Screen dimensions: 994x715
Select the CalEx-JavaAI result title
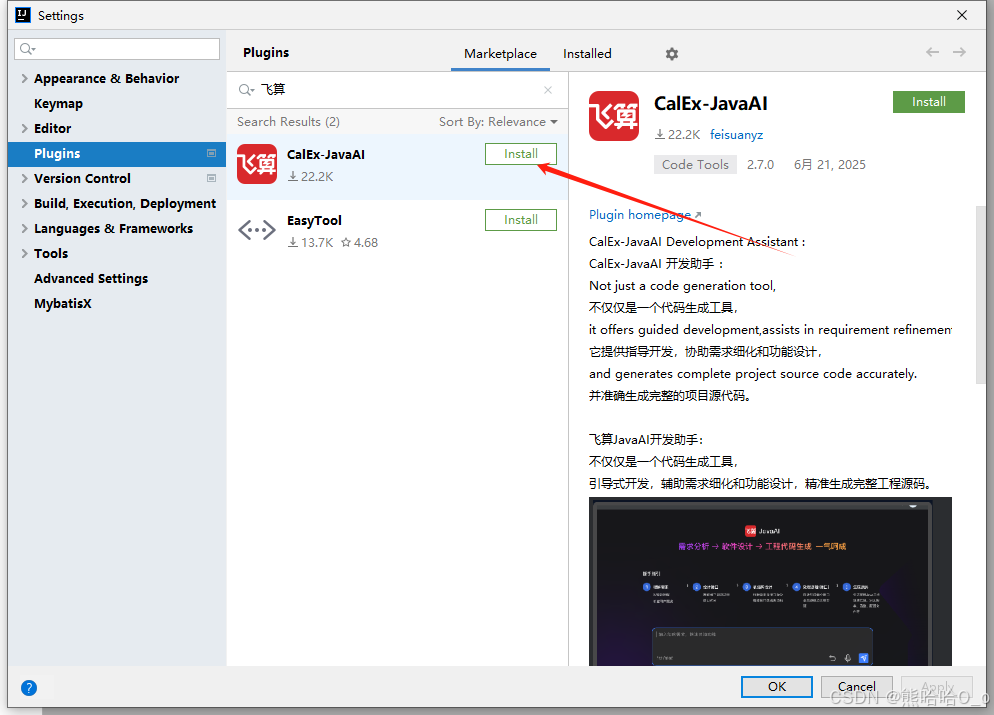pyautogui.click(x=326, y=155)
